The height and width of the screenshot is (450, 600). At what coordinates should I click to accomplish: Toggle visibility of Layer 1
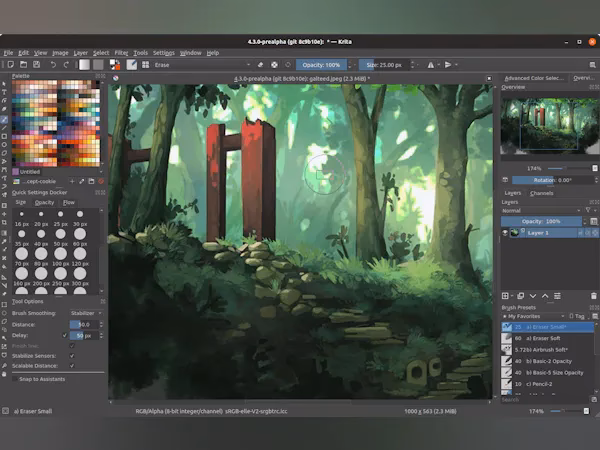click(x=505, y=233)
